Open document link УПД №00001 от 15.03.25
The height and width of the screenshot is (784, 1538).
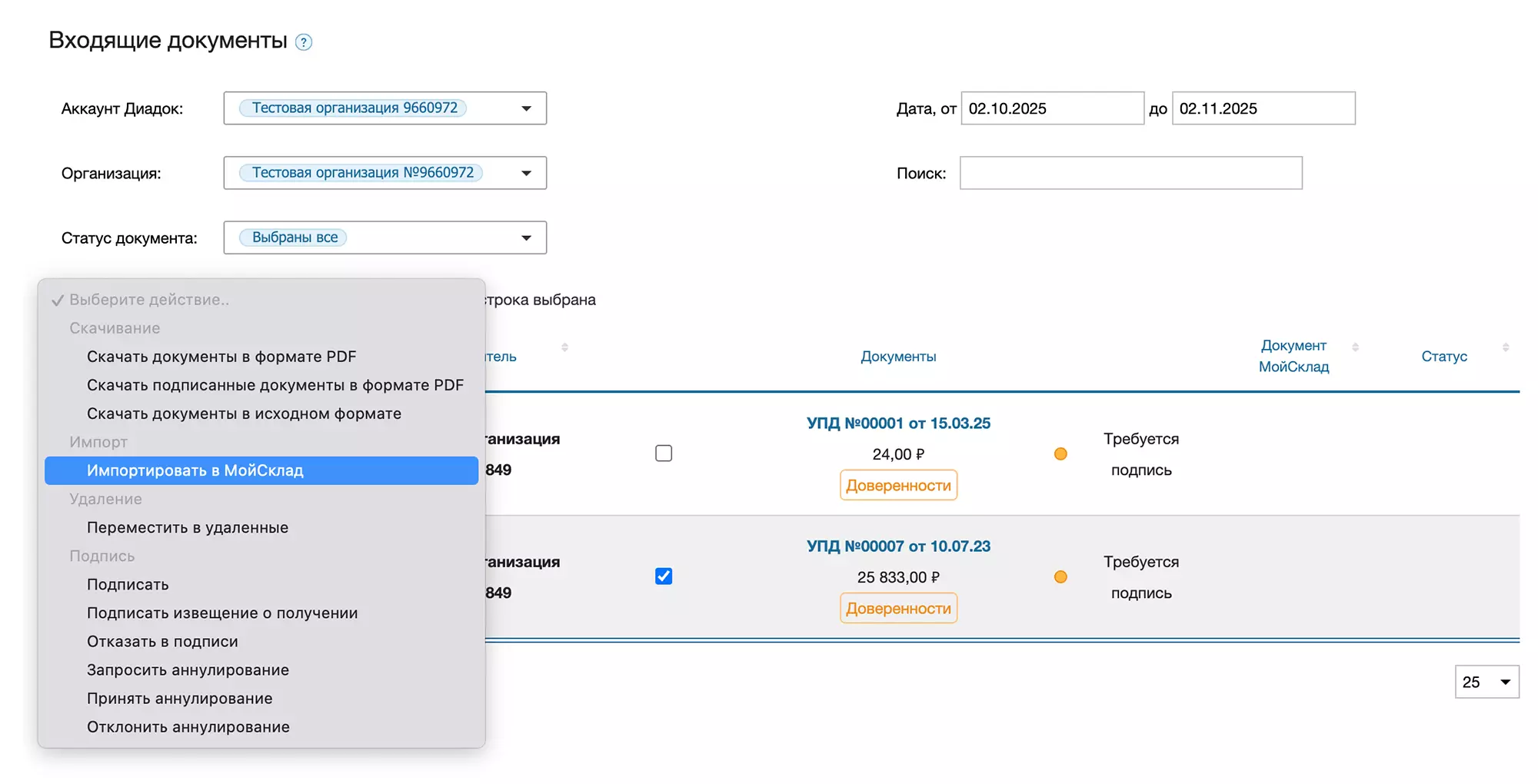point(898,424)
